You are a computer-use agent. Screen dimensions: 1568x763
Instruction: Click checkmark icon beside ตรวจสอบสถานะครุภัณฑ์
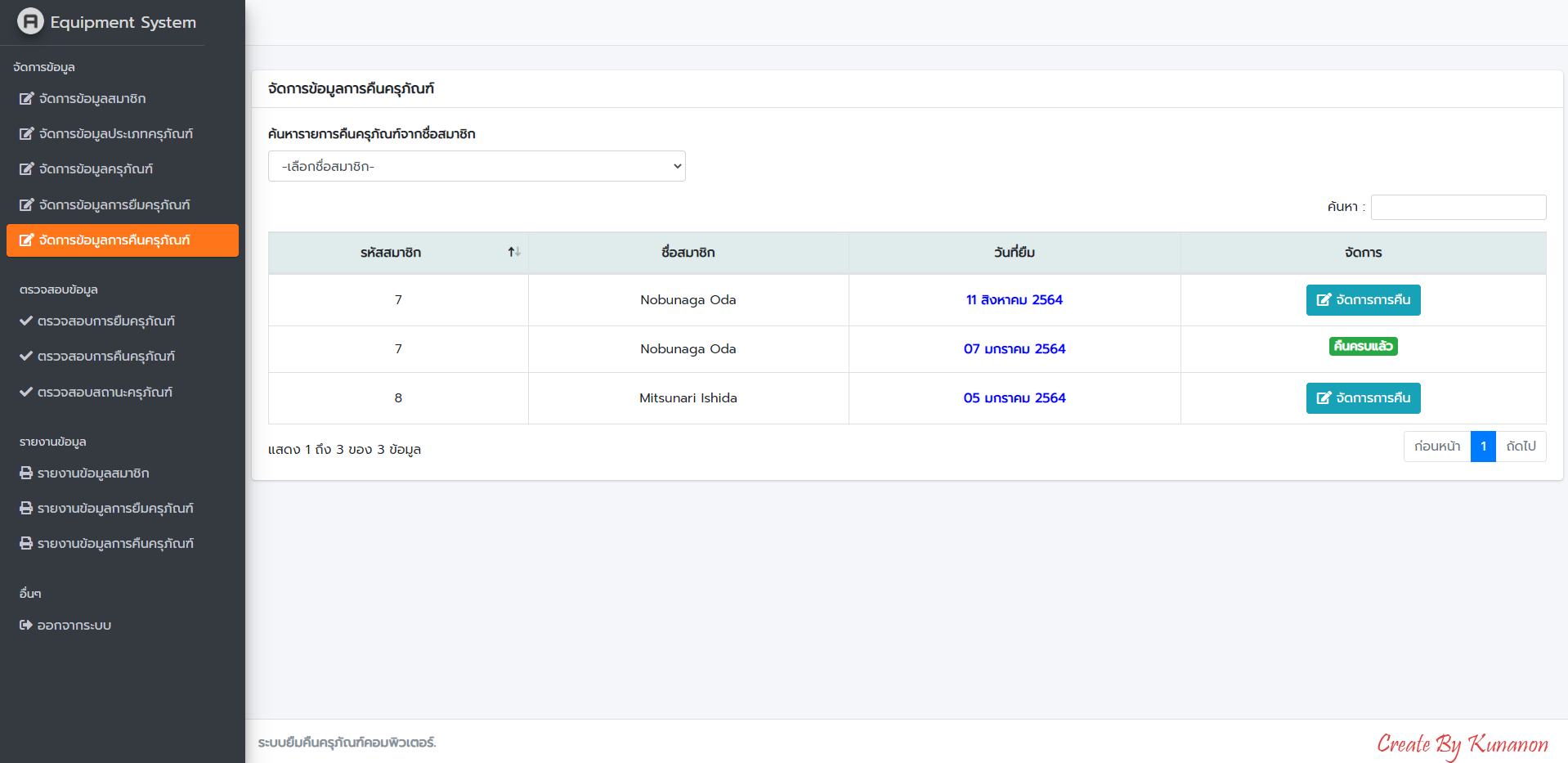[x=26, y=393]
